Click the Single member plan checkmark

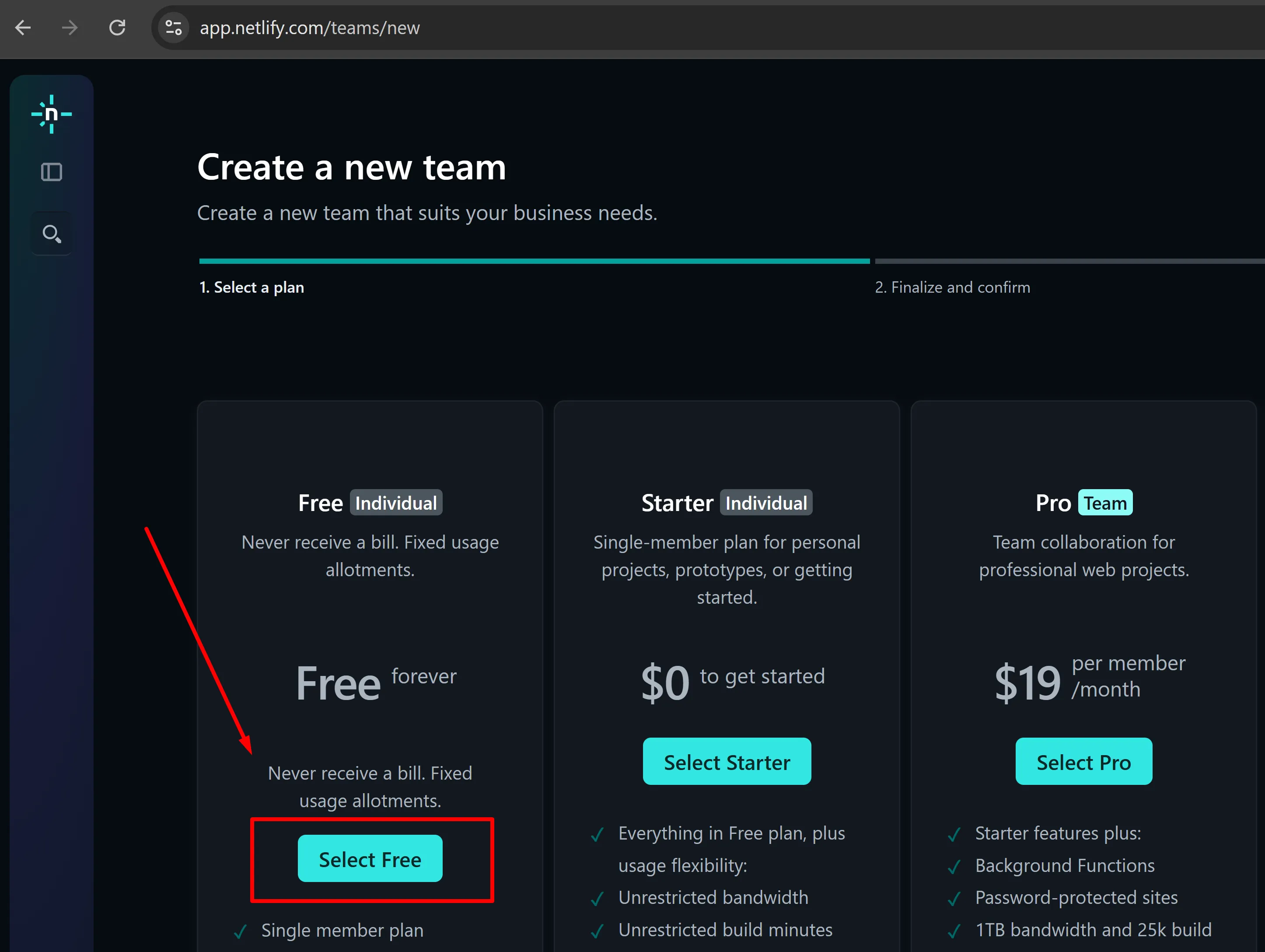(241, 931)
